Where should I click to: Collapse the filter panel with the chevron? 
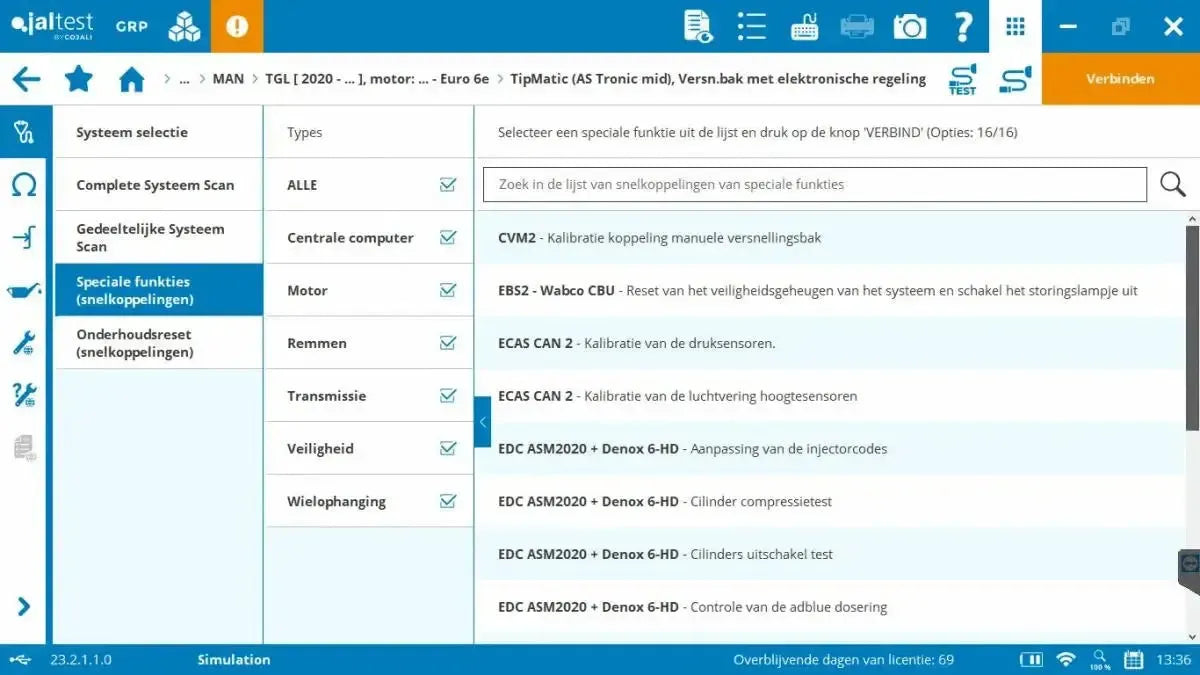point(483,422)
